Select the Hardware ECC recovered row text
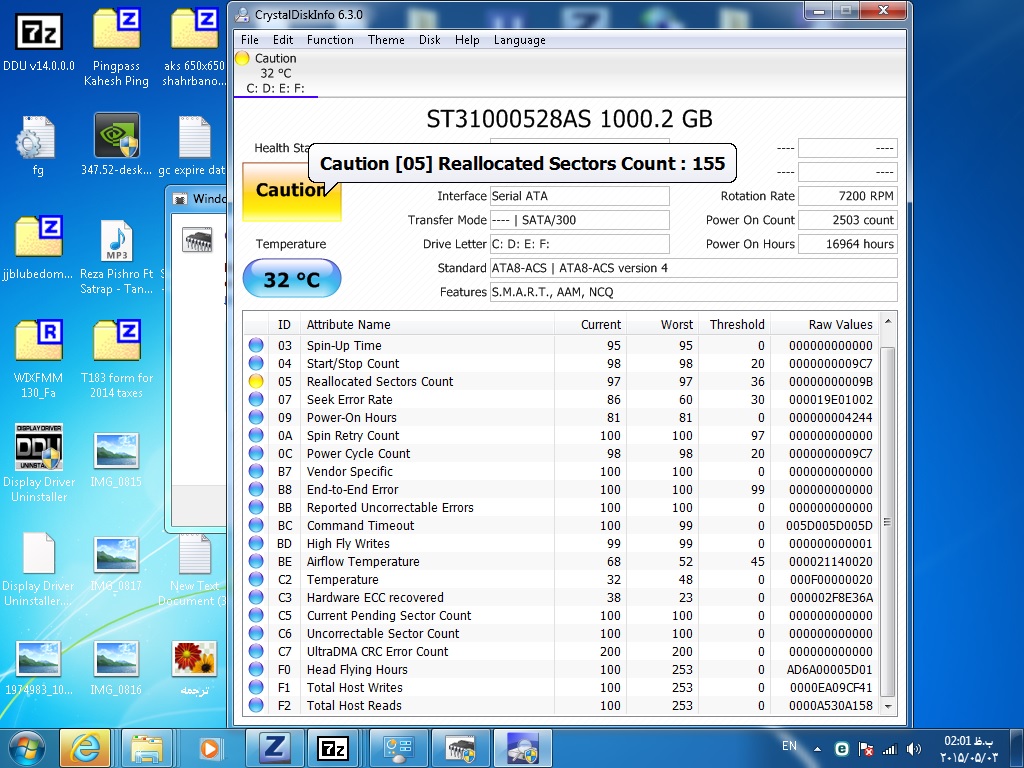The image size is (1024, 768). (x=375, y=598)
